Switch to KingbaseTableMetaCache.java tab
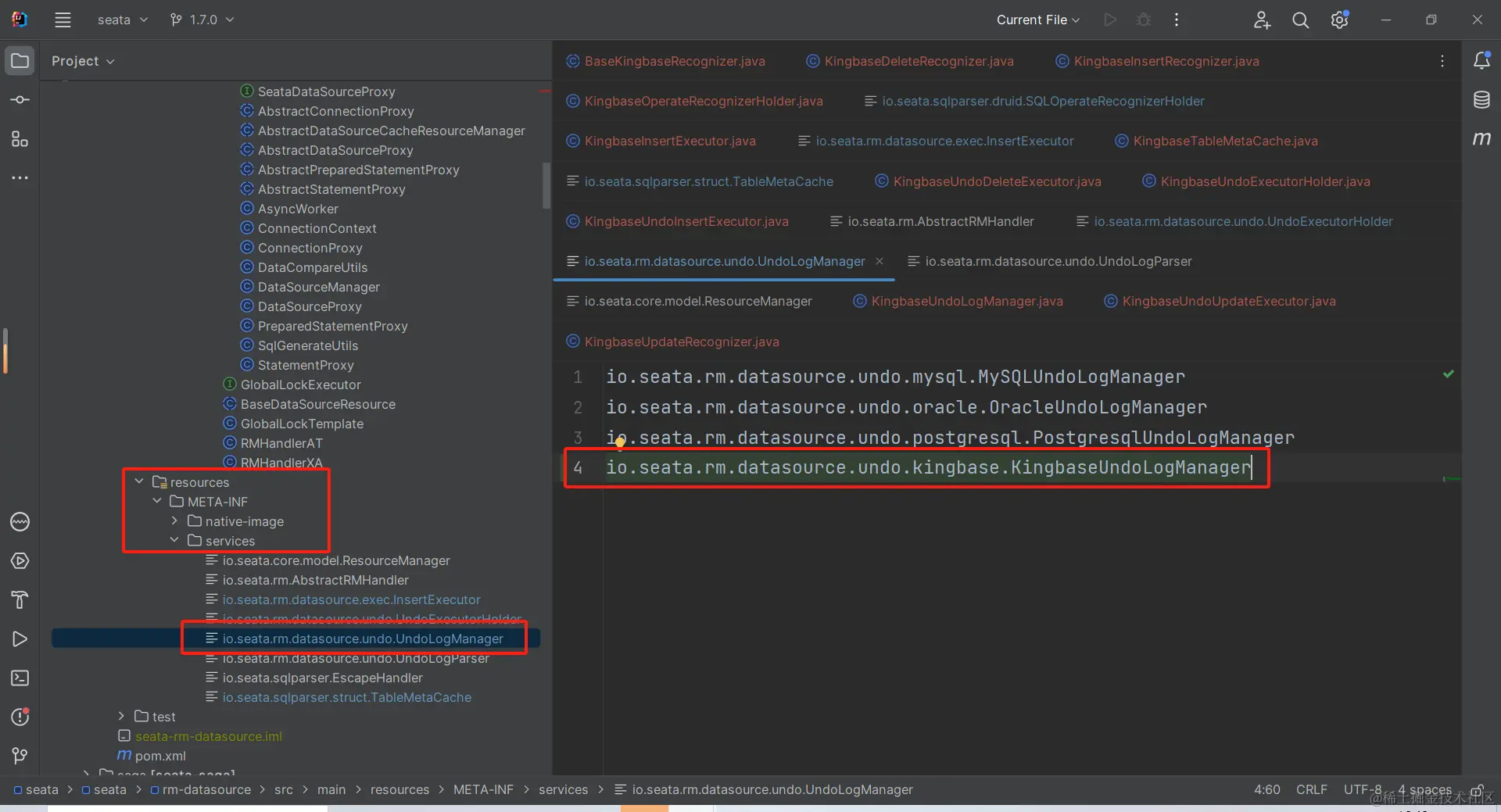This screenshot has height=812, width=1501. pyautogui.click(x=1216, y=141)
